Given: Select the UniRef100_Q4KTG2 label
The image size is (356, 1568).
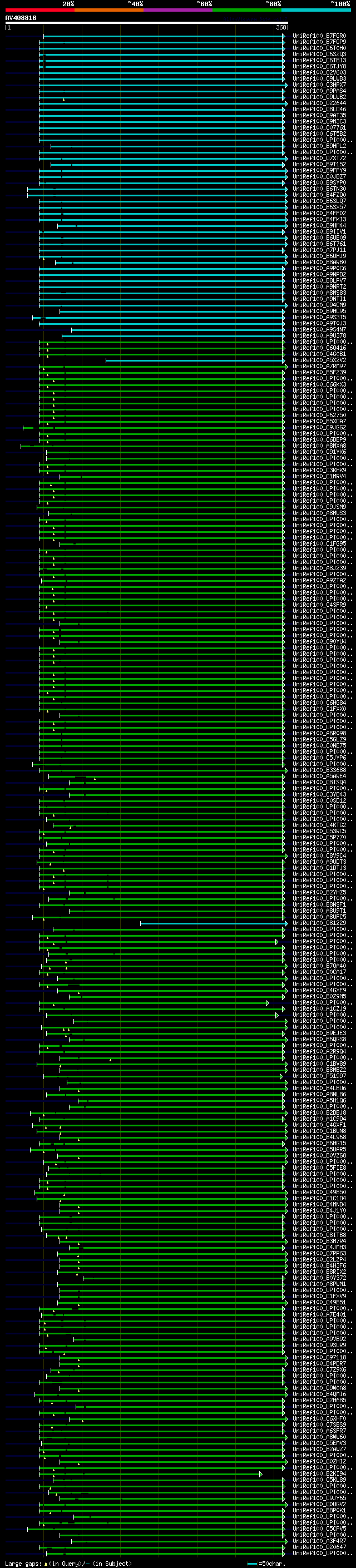Looking at the screenshot, I should coord(319,825).
